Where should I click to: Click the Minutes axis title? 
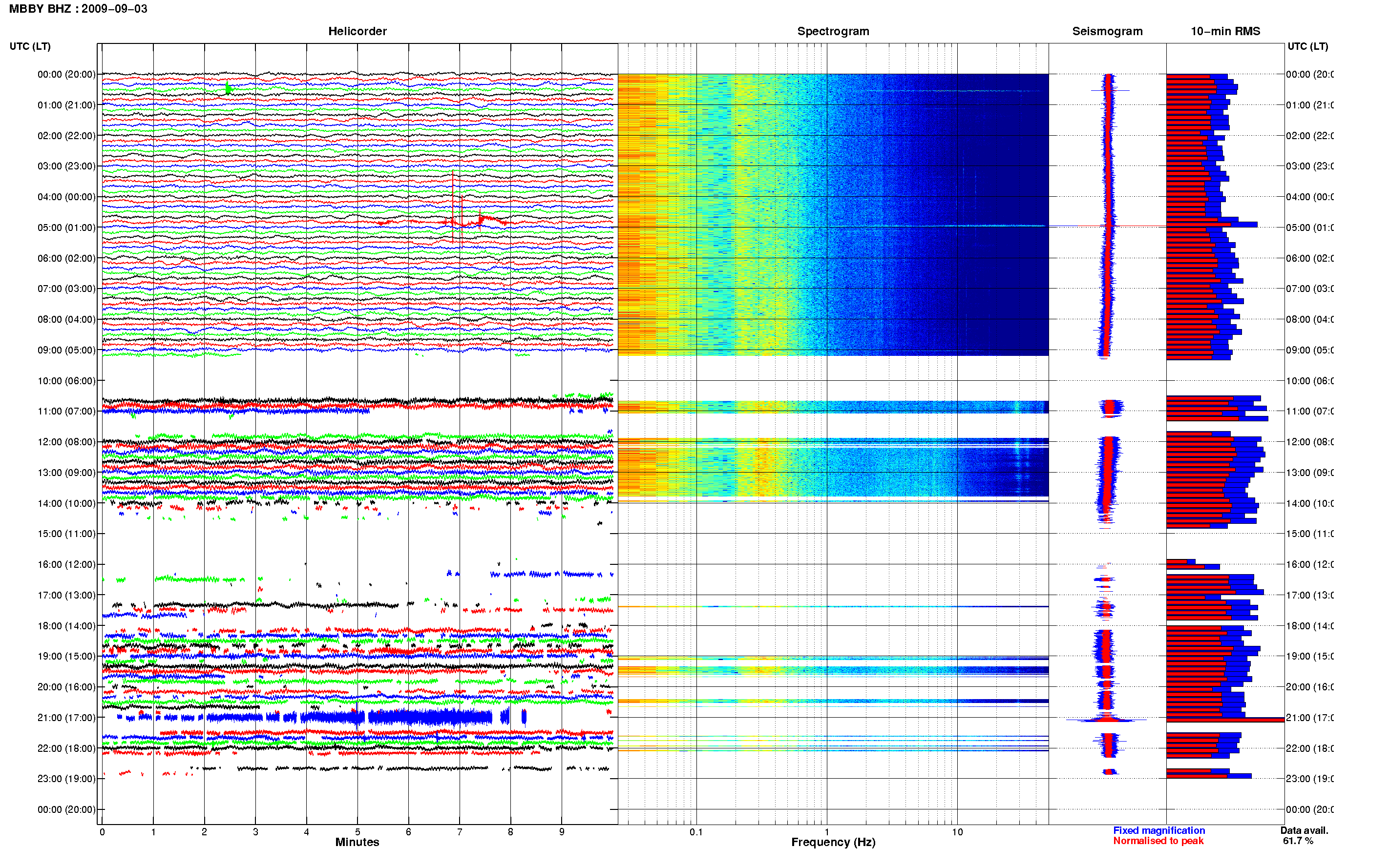coord(357,842)
